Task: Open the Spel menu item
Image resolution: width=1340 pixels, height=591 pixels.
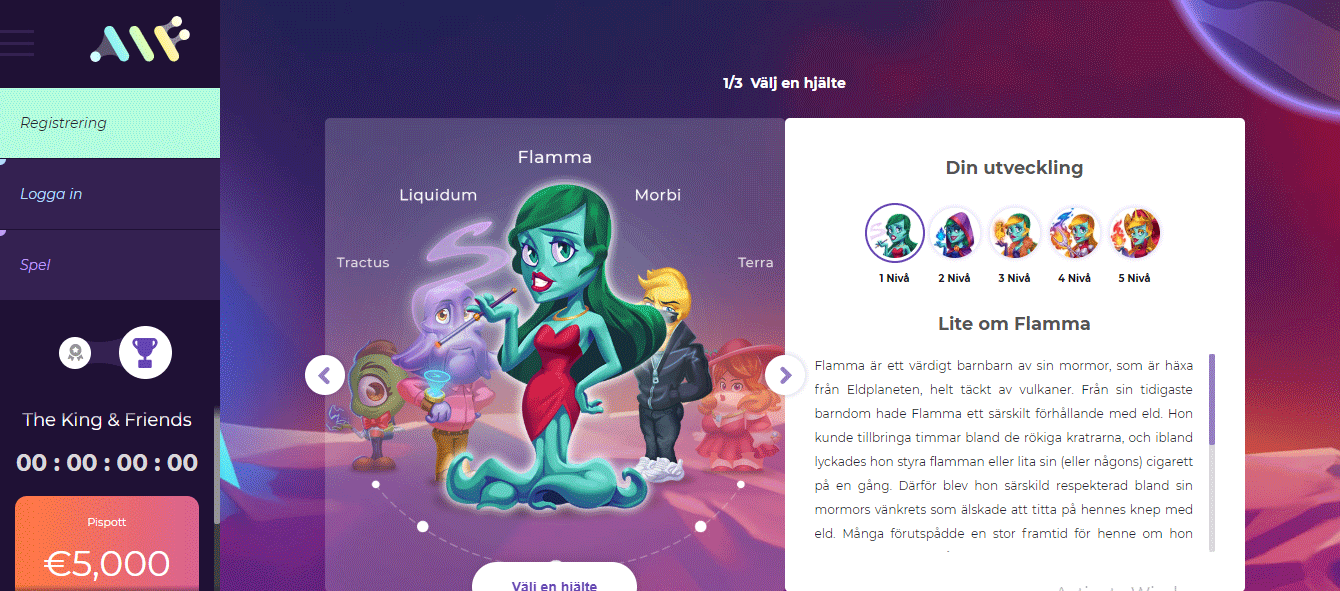Action: (x=110, y=265)
